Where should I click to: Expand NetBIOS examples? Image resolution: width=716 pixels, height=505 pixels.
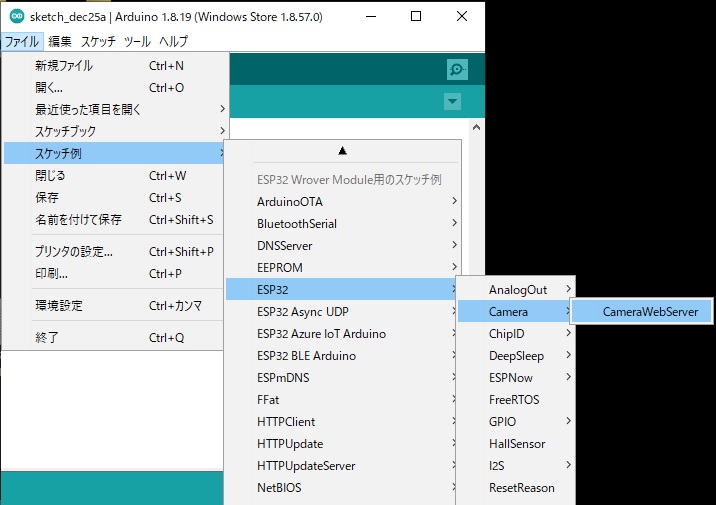341,488
